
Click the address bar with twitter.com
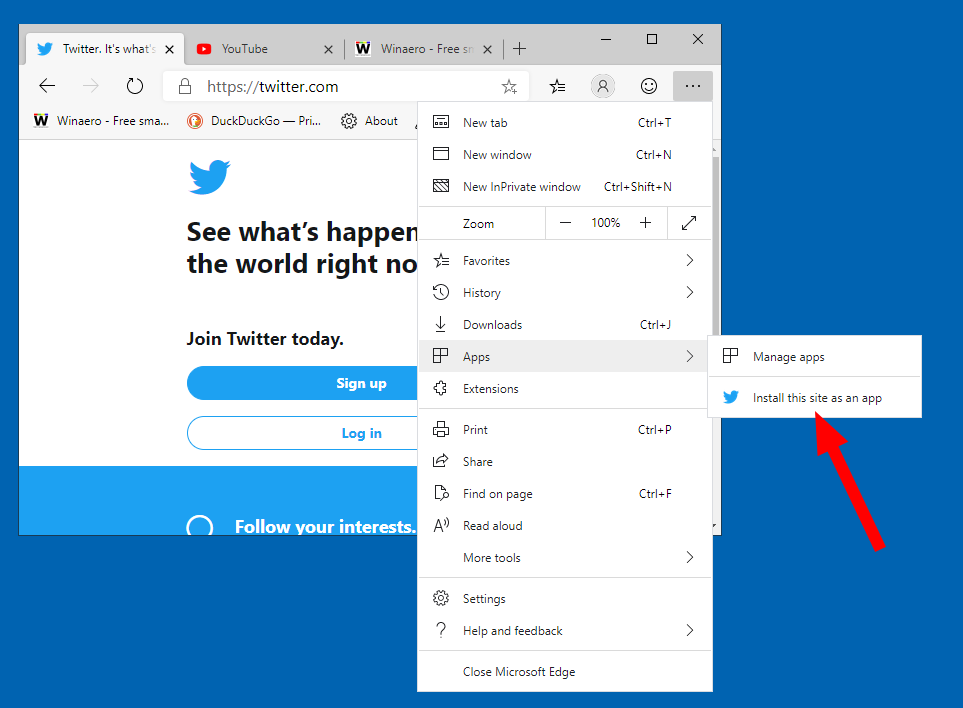pos(344,86)
